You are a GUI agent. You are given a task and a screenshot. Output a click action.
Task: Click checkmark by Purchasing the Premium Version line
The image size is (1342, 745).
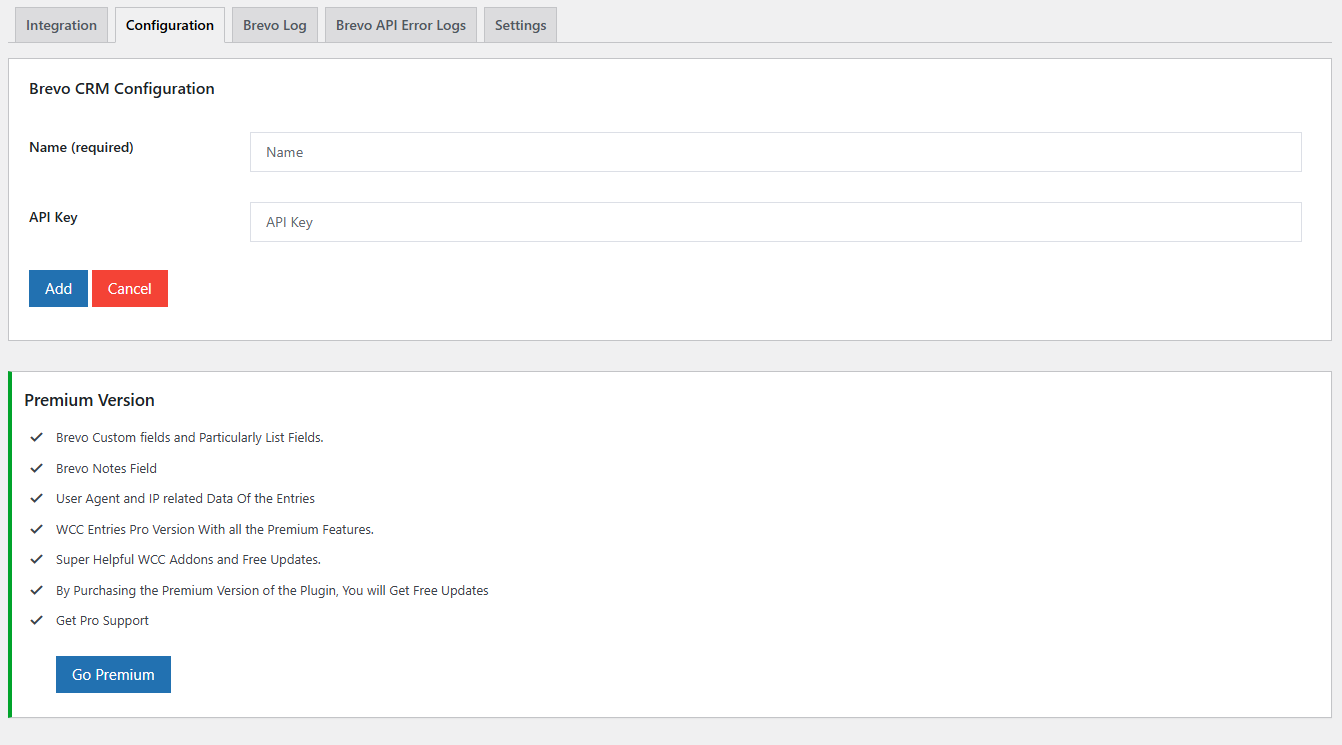(x=37, y=590)
